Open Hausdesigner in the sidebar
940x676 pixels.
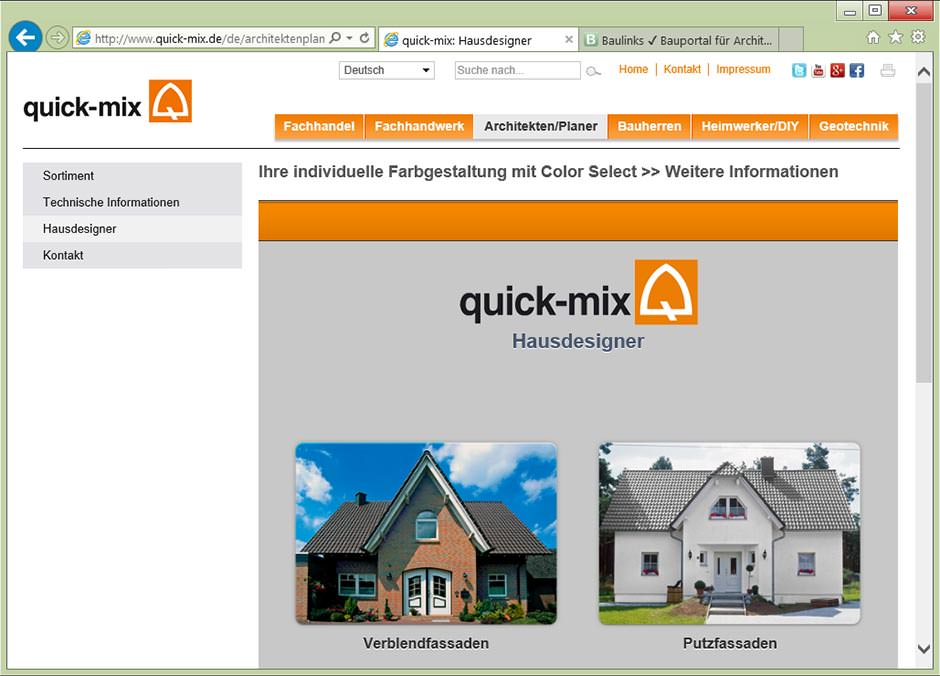pos(132,228)
